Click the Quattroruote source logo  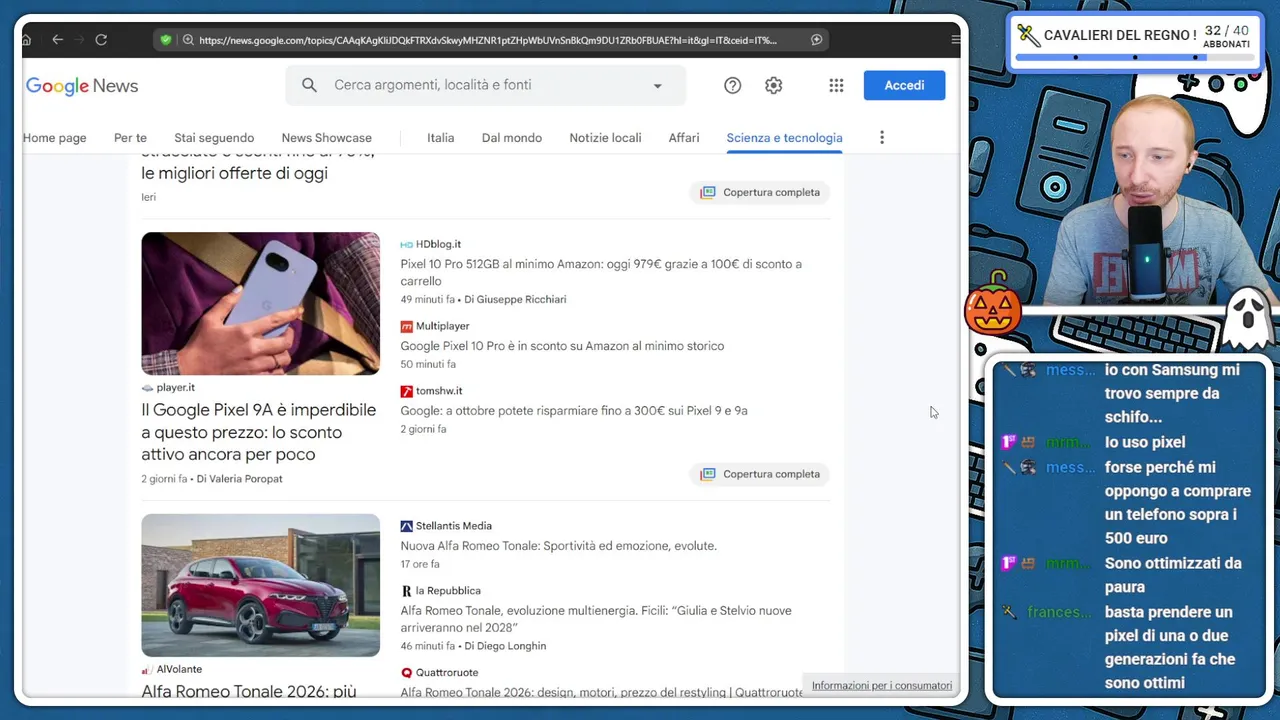(x=406, y=673)
